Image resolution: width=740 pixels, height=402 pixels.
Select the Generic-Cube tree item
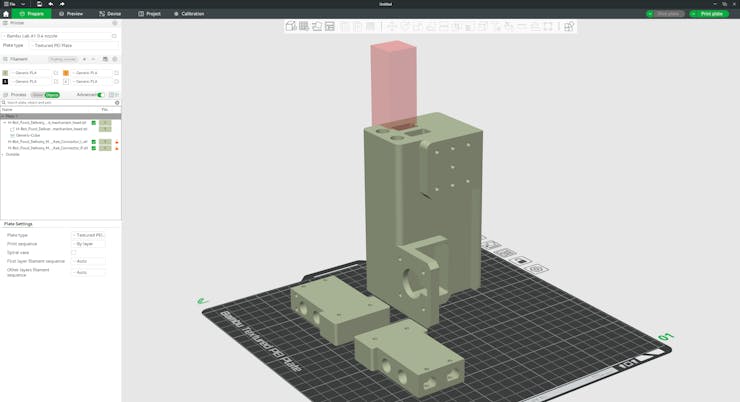(28, 135)
